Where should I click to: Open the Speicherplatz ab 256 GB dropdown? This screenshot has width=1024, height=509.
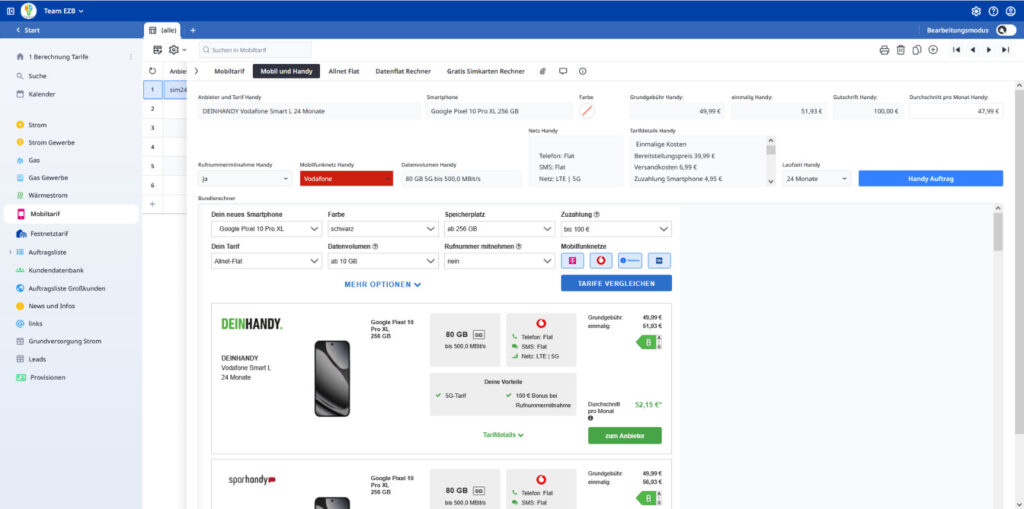tap(500, 229)
